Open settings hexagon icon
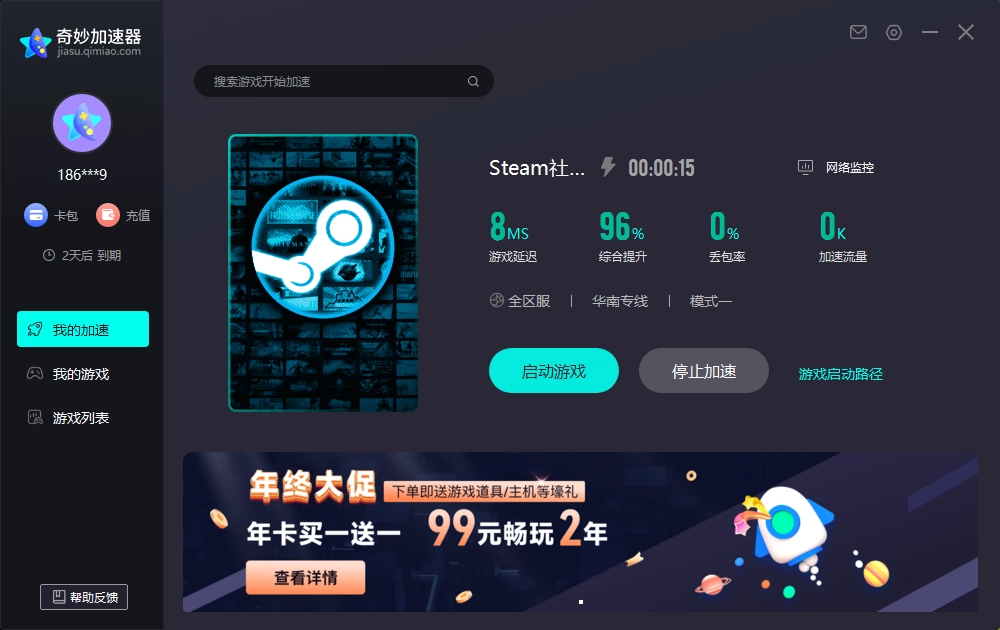The image size is (1000, 630). [x=894, y=32]
